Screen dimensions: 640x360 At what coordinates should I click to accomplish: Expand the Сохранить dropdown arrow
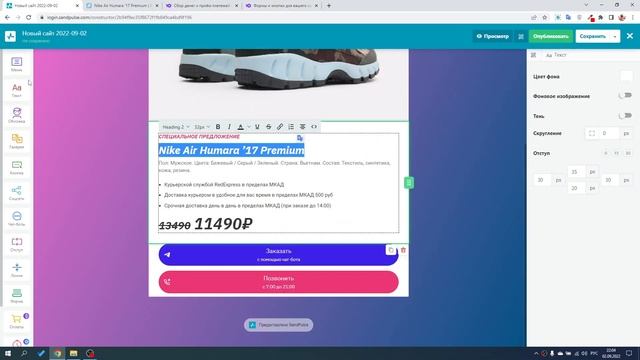615,36
